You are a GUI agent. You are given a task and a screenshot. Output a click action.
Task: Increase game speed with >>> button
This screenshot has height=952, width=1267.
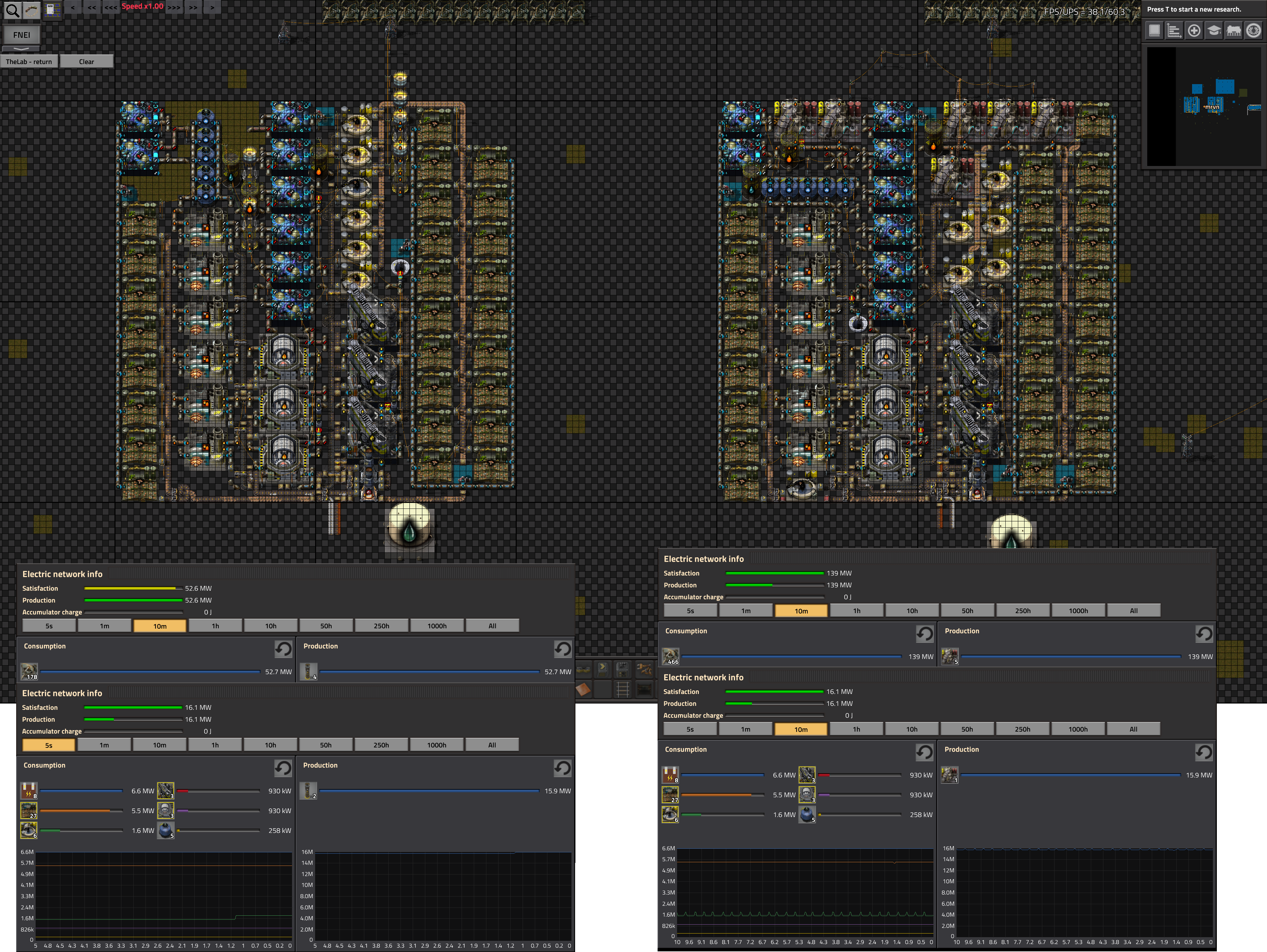(x=174, y=7)
